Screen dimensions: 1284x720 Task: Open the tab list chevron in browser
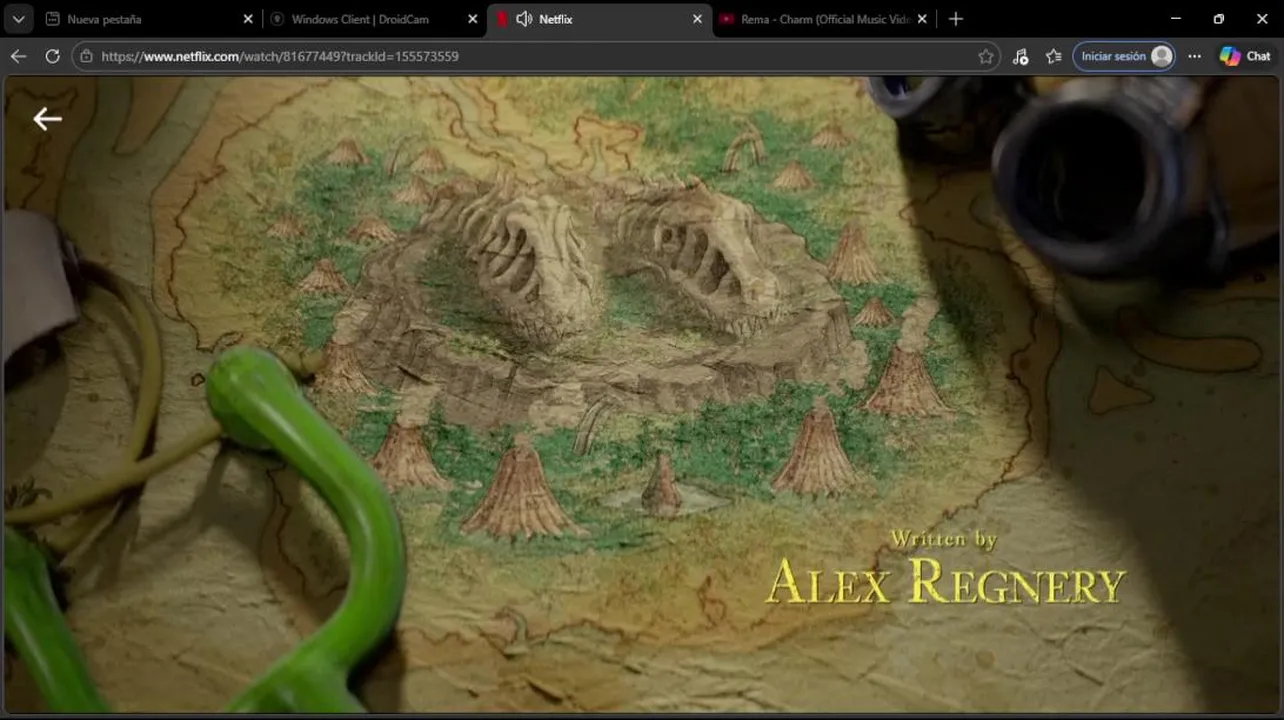pos(18,19)
